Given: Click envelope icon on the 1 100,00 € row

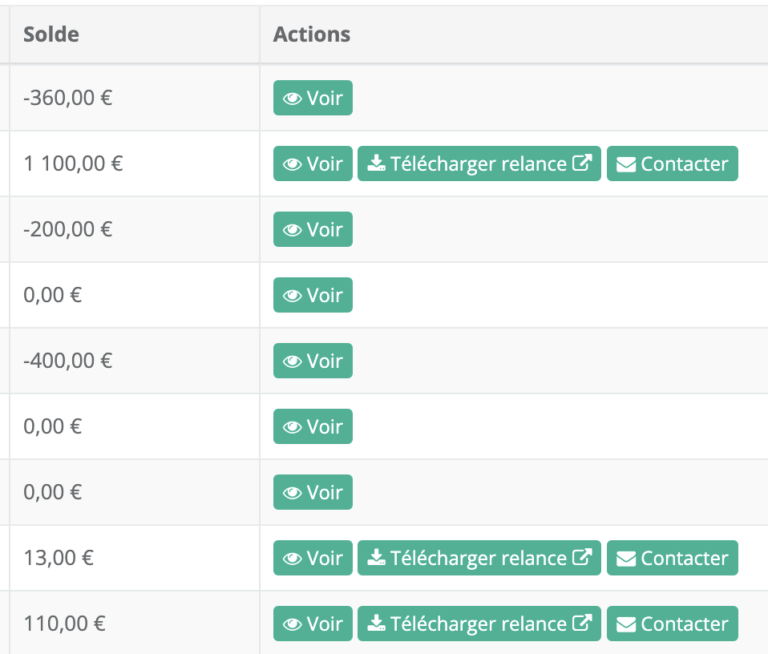Looking at the screenshot, I should 626,165.
